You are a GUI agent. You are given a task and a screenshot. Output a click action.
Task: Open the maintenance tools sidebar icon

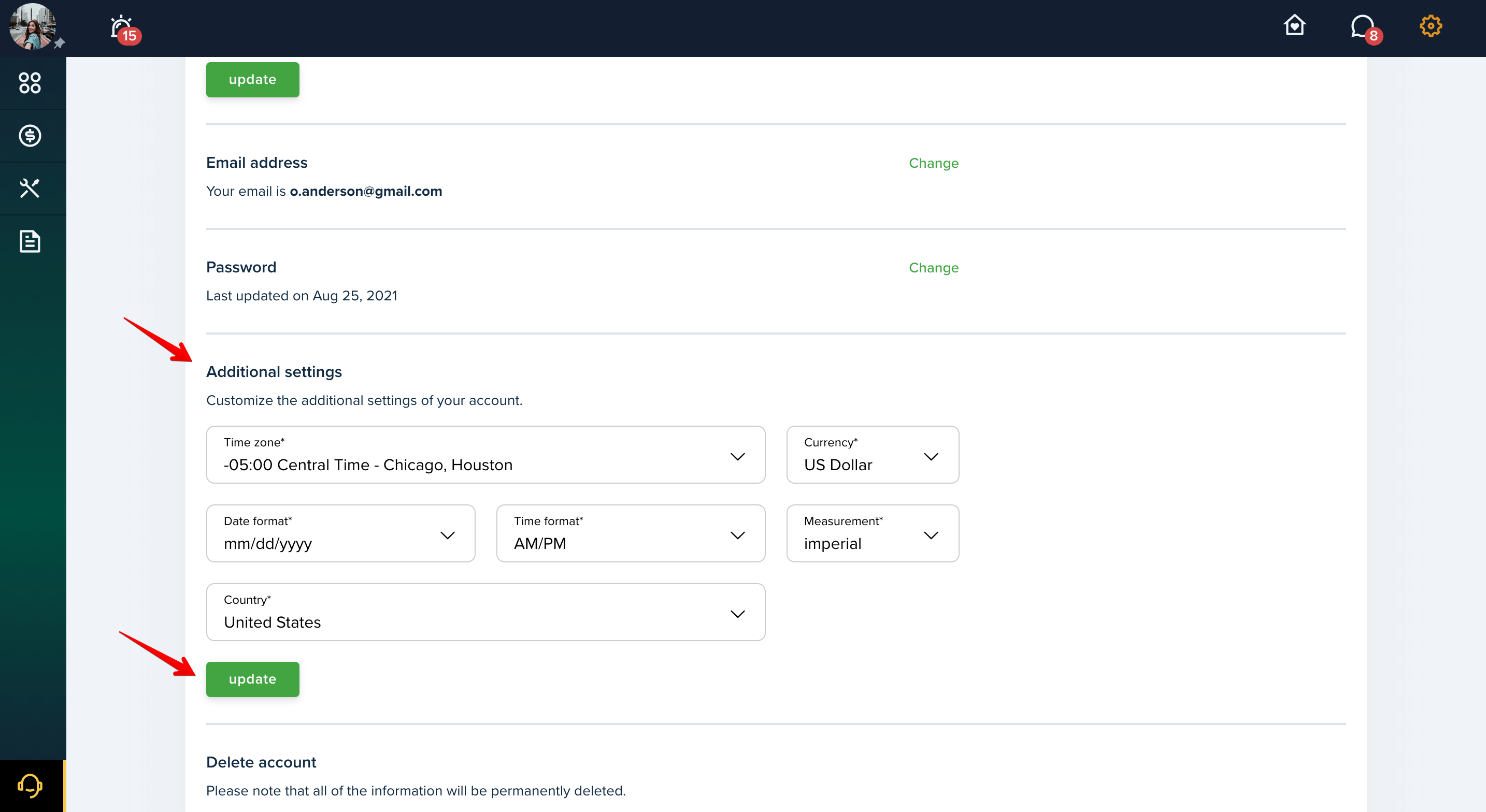point(30,188)
